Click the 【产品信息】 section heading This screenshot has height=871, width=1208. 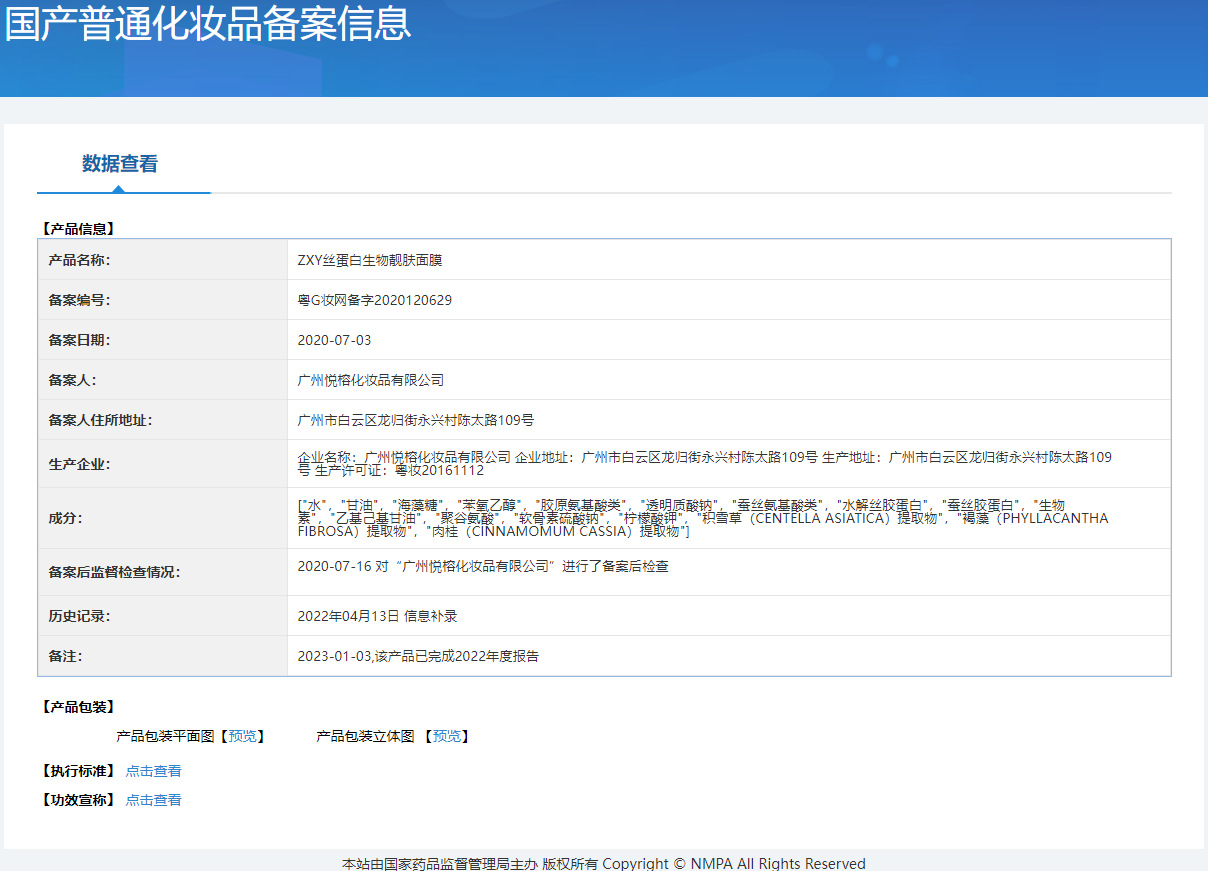tap(78, 229)
